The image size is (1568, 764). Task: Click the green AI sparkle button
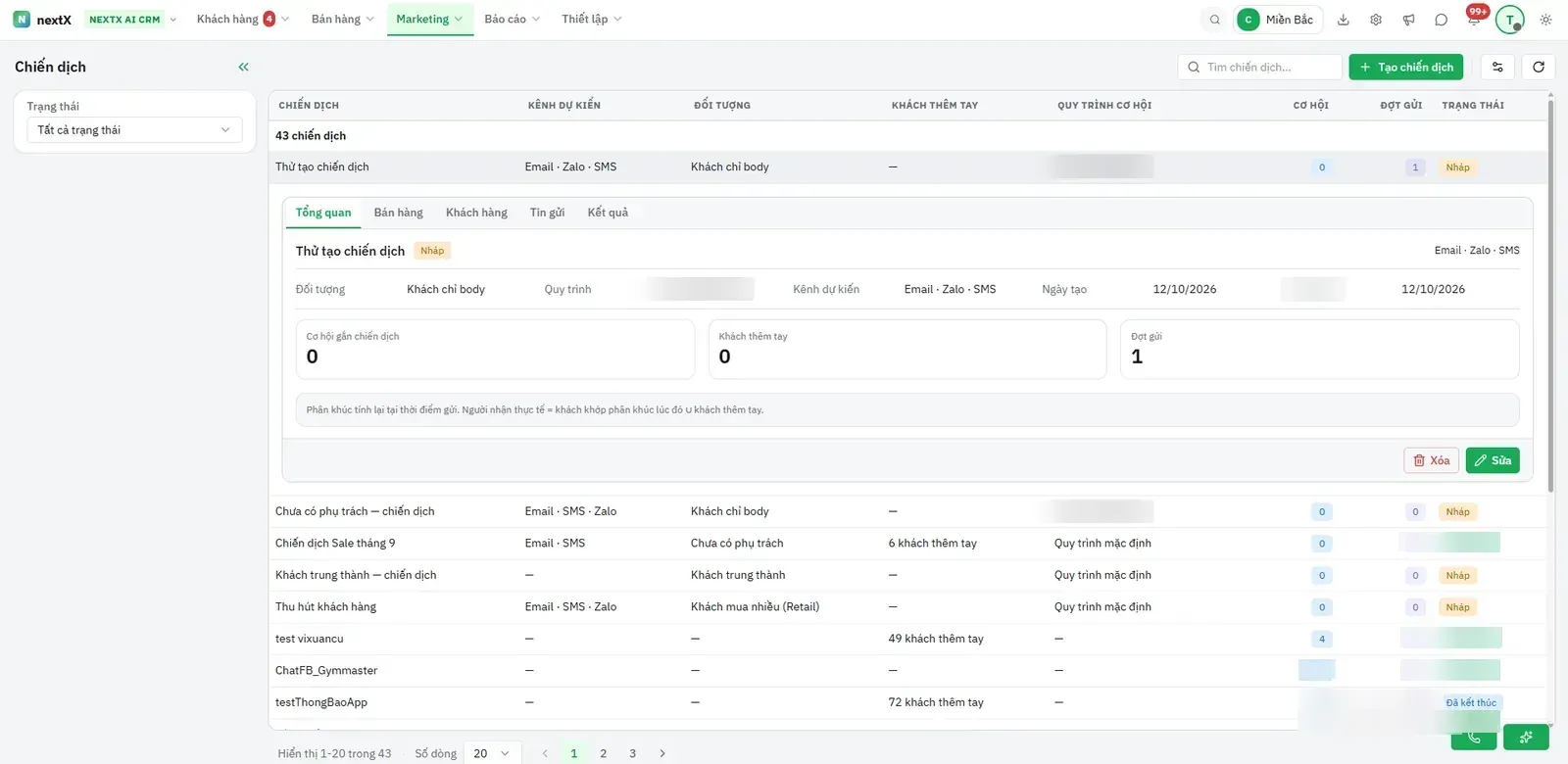pos(1526,738)
